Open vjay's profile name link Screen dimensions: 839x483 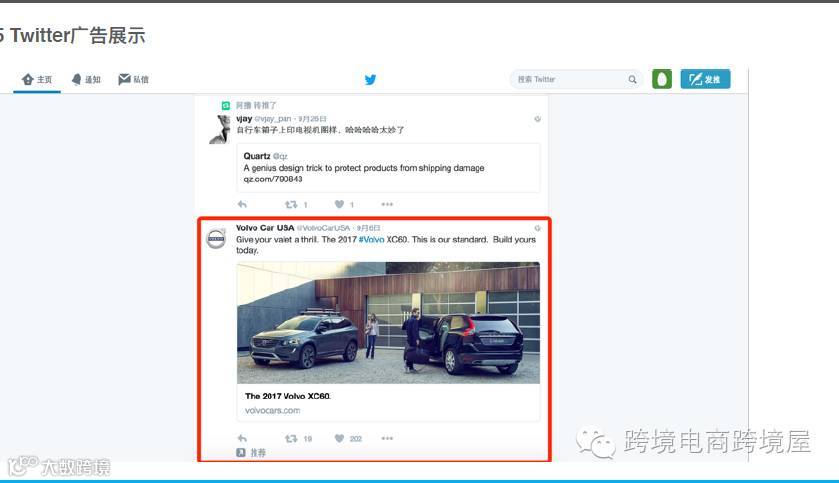point(244,119)
